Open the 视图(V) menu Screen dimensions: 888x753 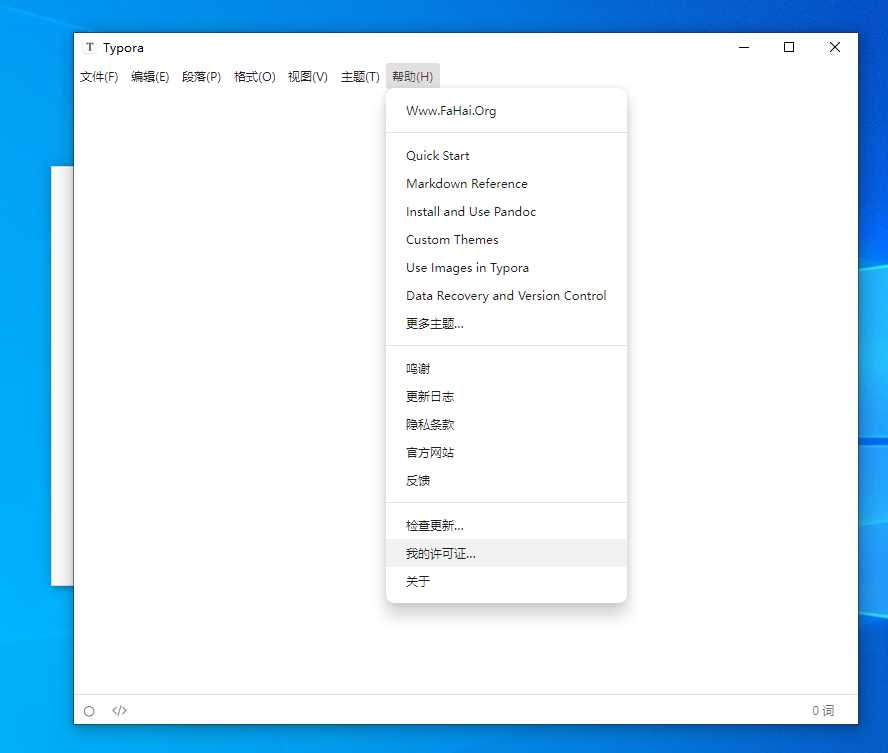pyautogui.click(x=308, y=76)
